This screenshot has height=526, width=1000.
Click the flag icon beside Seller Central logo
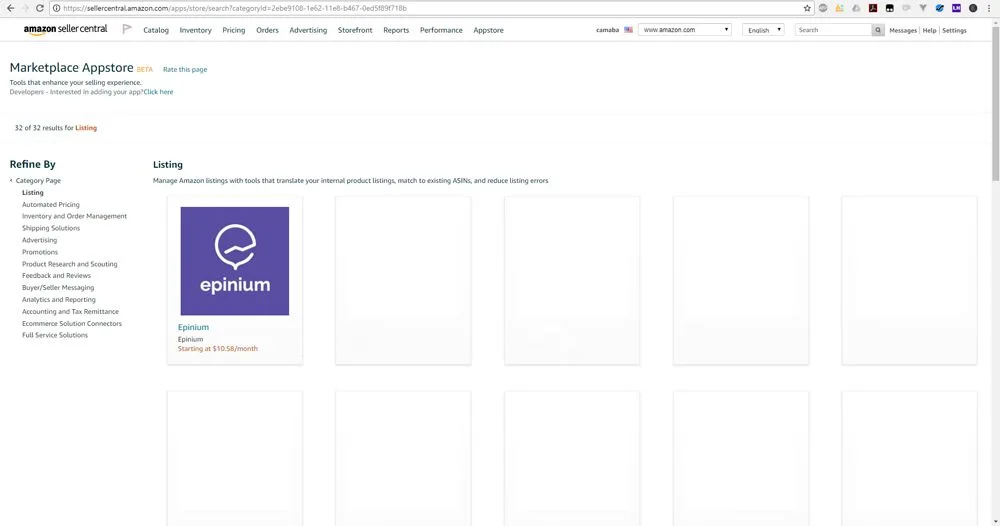click(127, 29)
